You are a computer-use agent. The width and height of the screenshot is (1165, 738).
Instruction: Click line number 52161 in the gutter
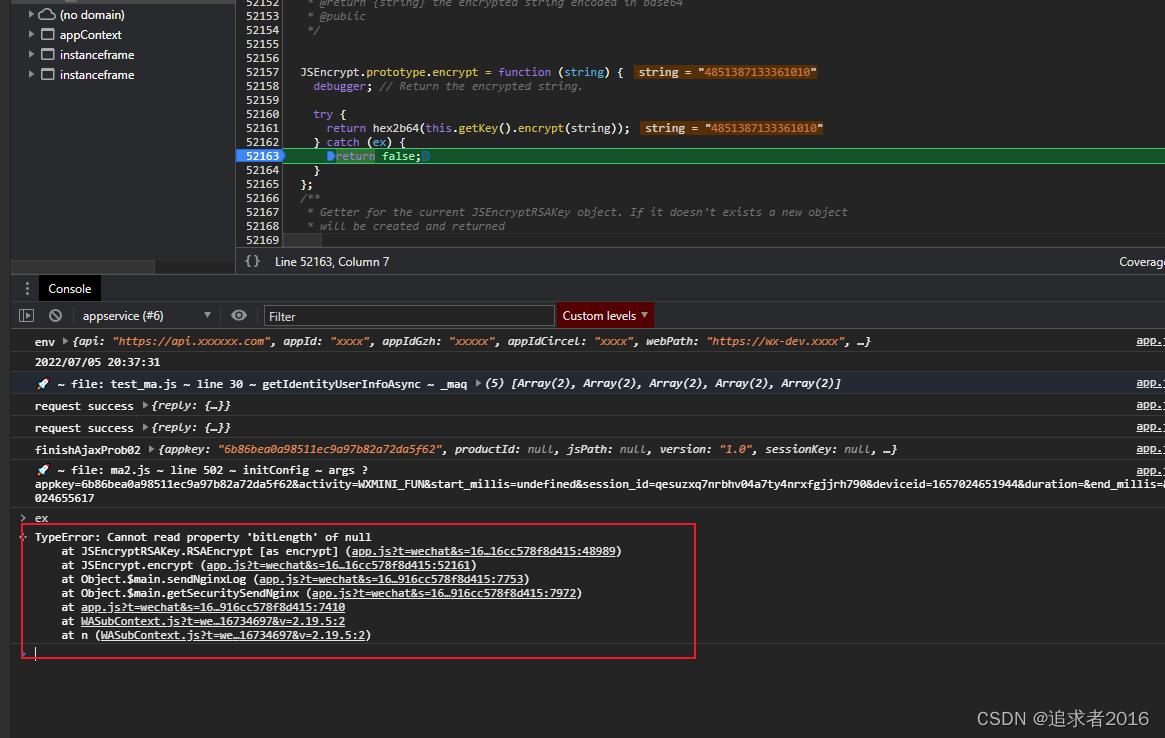click(262, 128)
